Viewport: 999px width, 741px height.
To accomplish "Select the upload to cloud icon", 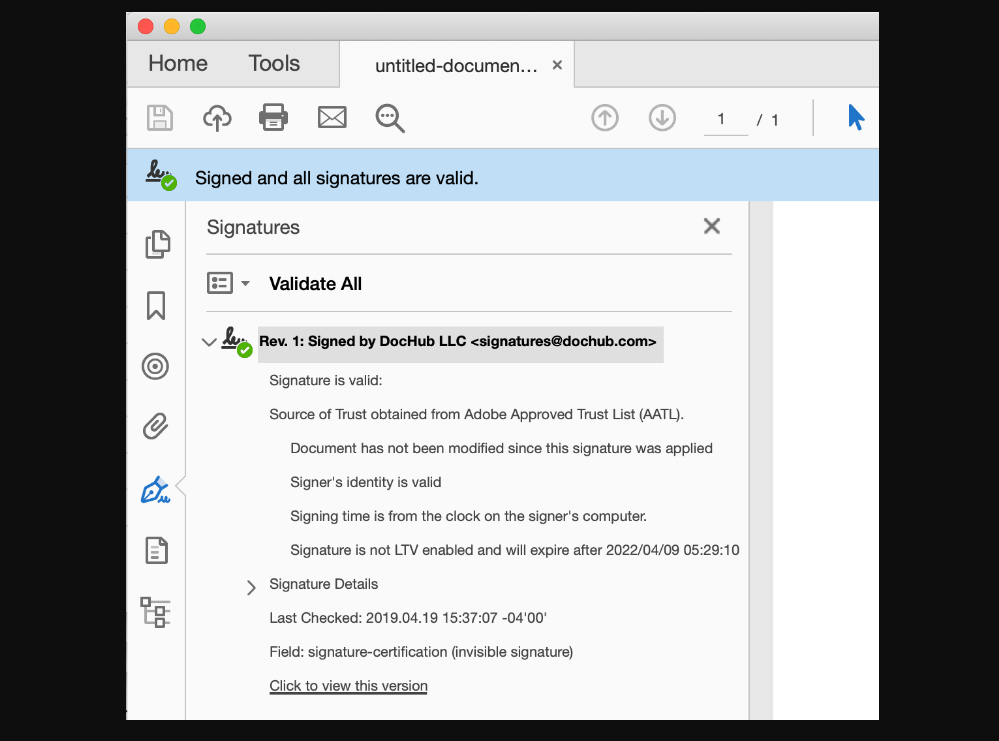I will point(217,117).
